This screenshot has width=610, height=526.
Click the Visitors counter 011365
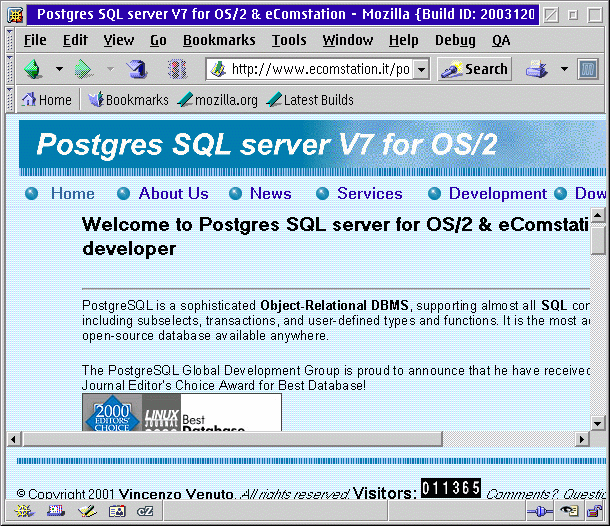(451, 488)
